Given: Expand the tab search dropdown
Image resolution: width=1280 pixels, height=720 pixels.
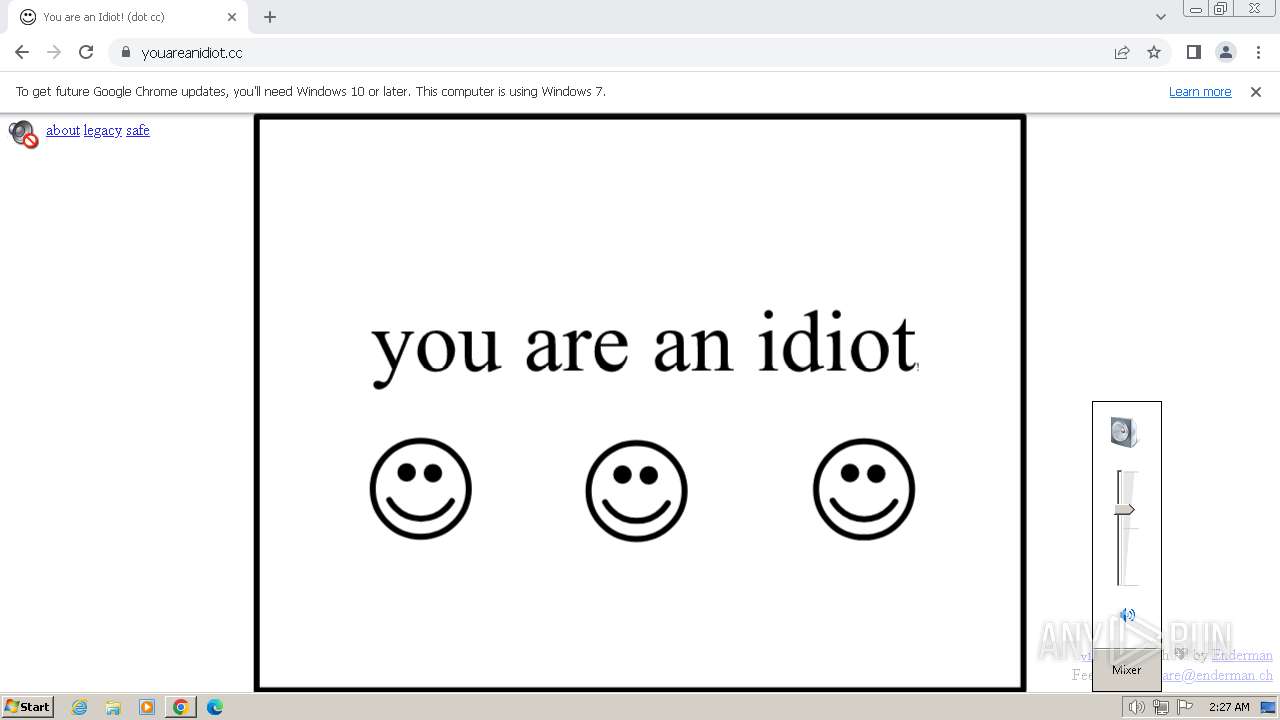Looking at the screenshot, I should (1161, 17).
